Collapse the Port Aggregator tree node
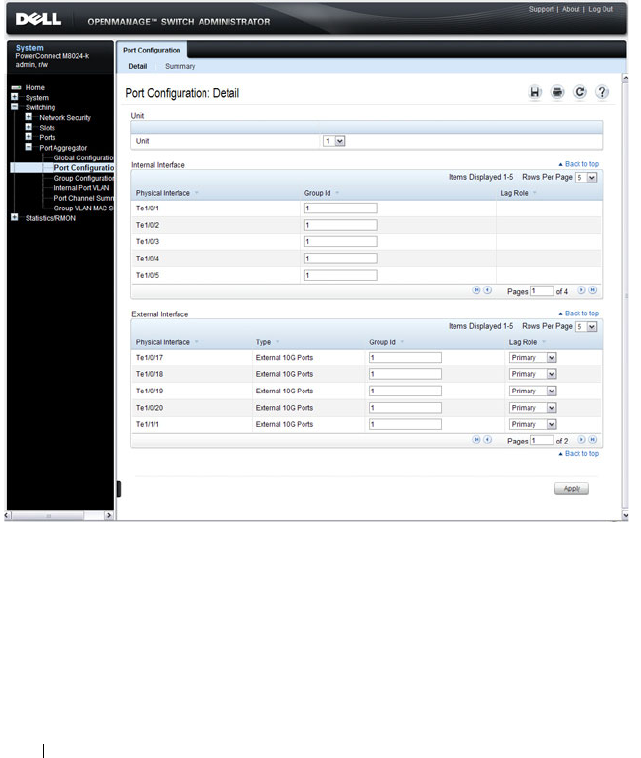This screenshot has width=641, height=758. coord(29,146)
